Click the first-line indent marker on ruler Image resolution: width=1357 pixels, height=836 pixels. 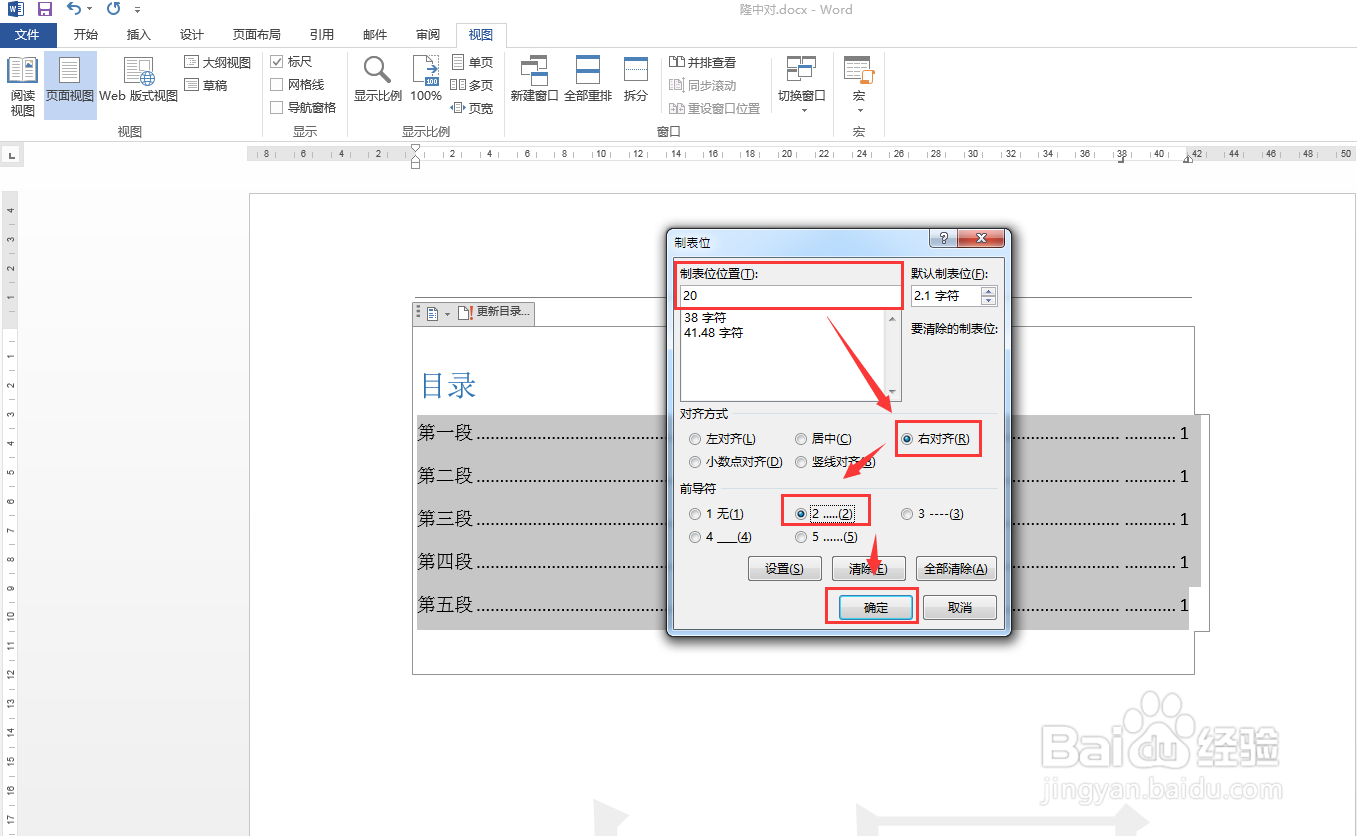[415, 149]
